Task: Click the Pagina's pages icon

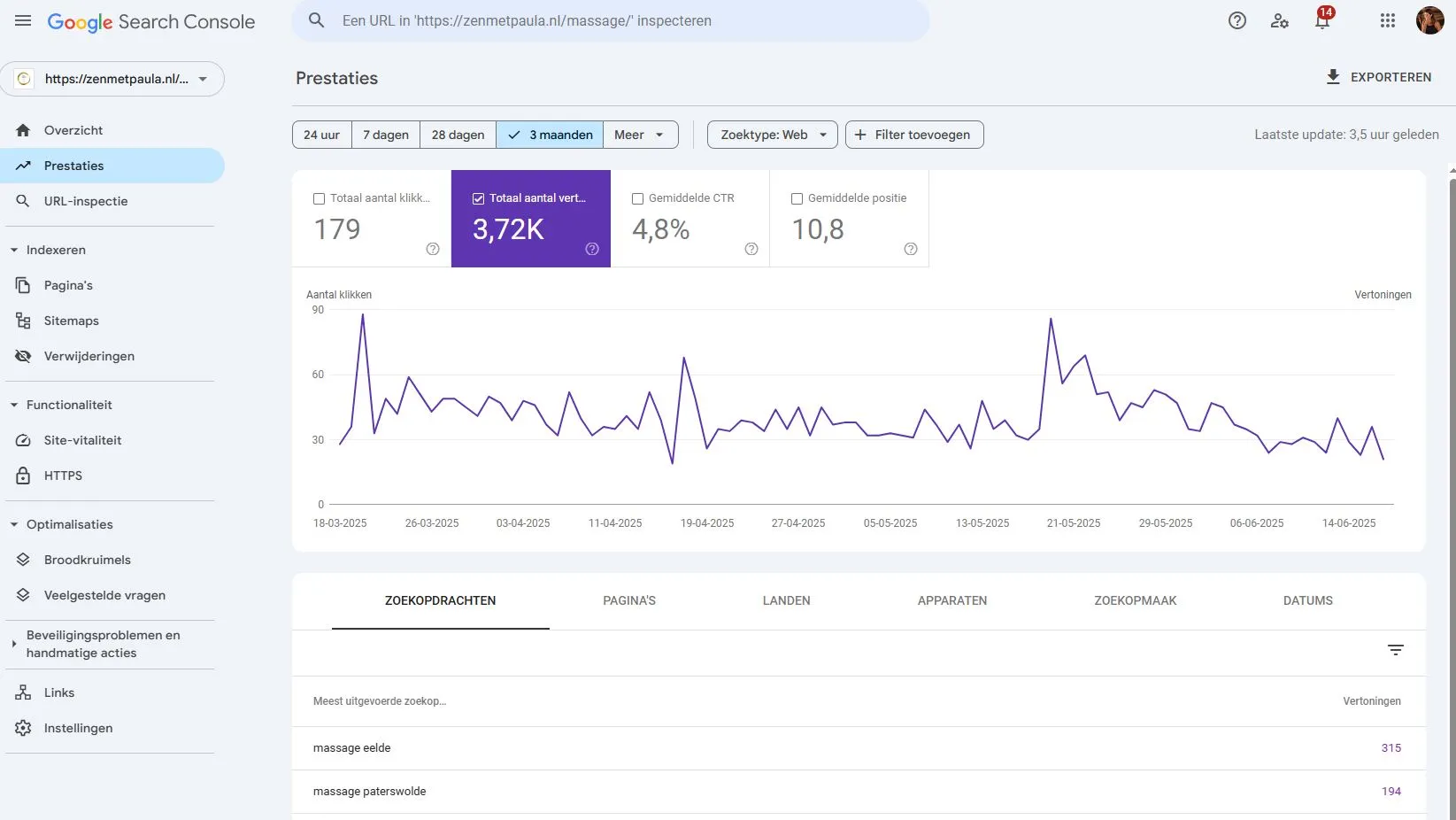Action: 23,285
